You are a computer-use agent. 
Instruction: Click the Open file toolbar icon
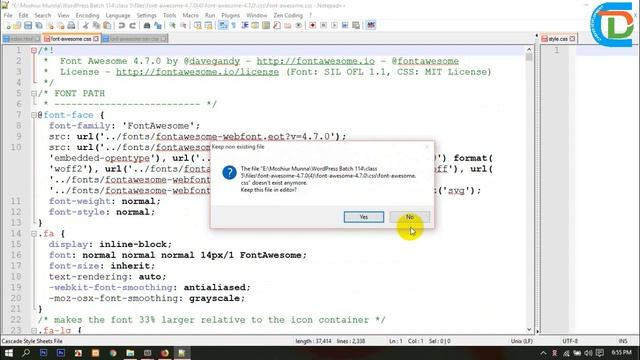(17, 25)
